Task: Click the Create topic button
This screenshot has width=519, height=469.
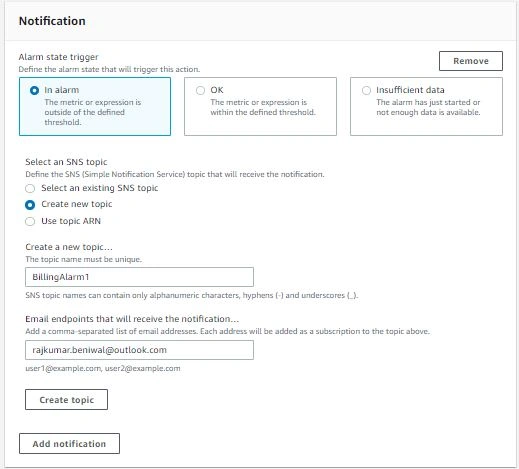Action: pos(66,399)
